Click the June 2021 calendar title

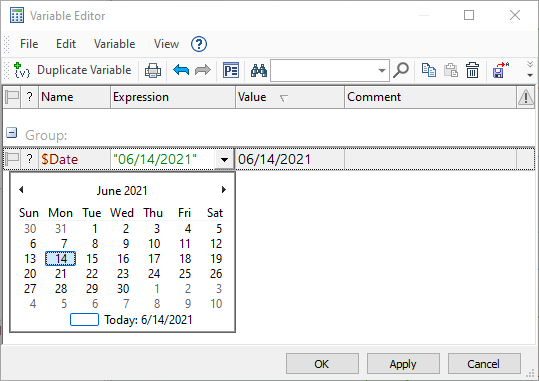point(122,190)
